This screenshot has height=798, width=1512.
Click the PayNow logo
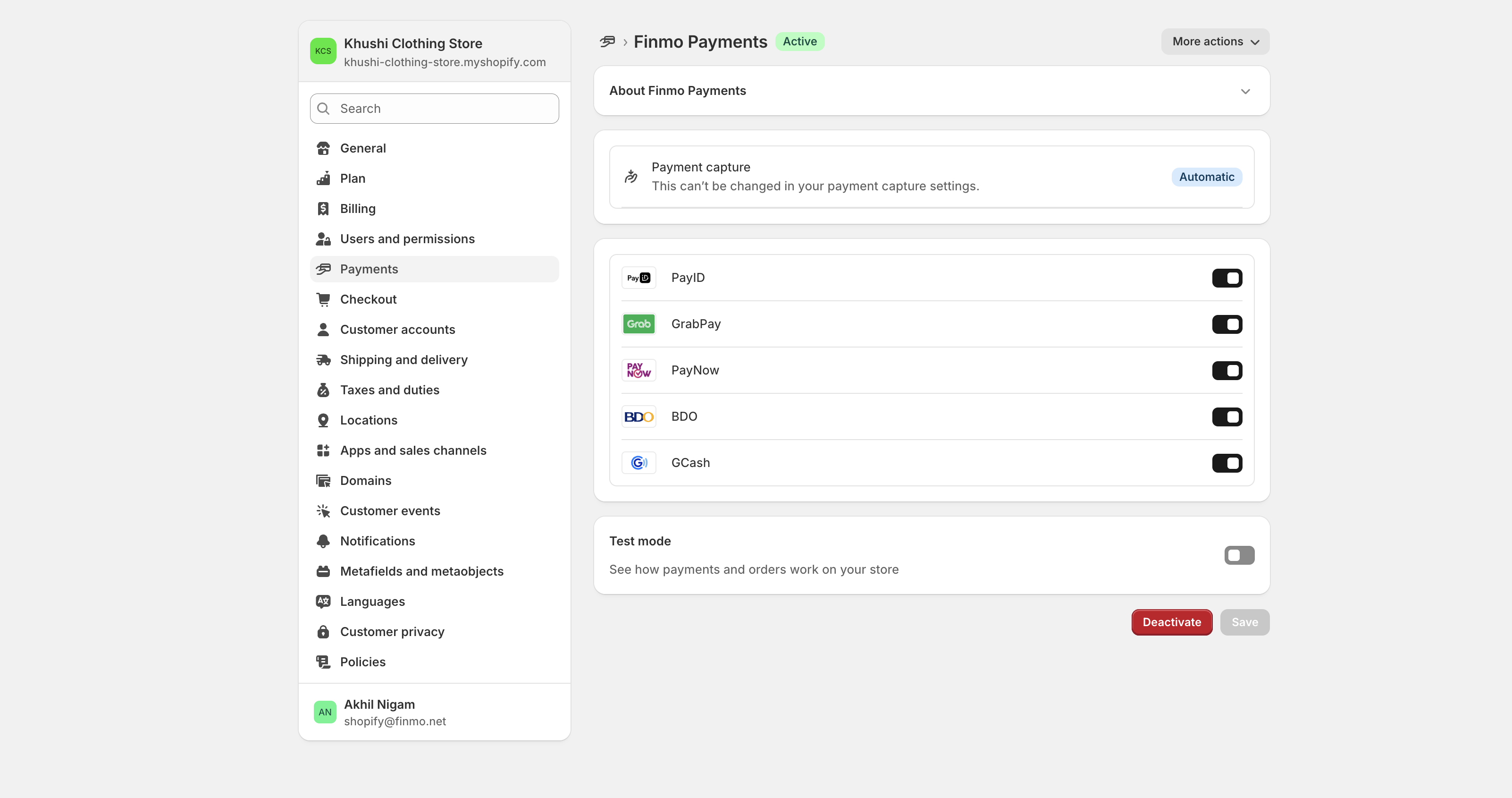pos(638,371)
